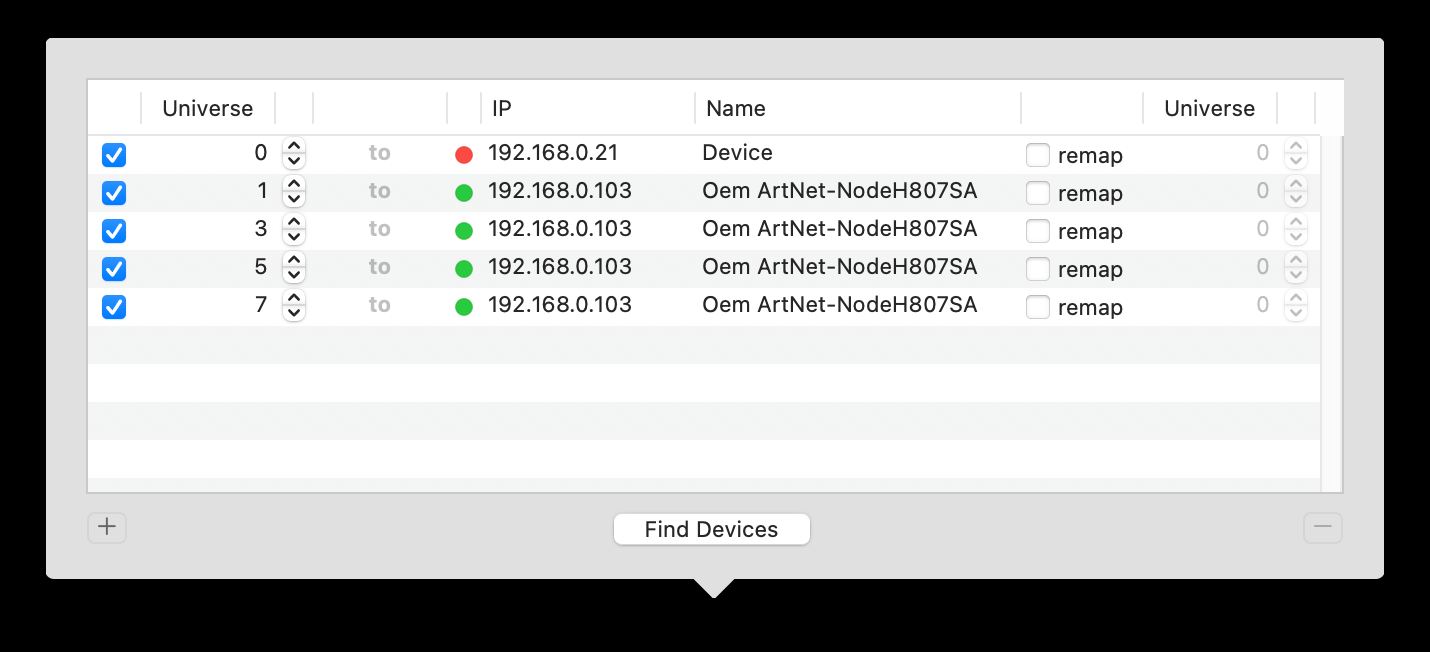Enable remap for the Device row
The height and width of the screenshot is (652, 1430).
click(x=1038, y=155)
